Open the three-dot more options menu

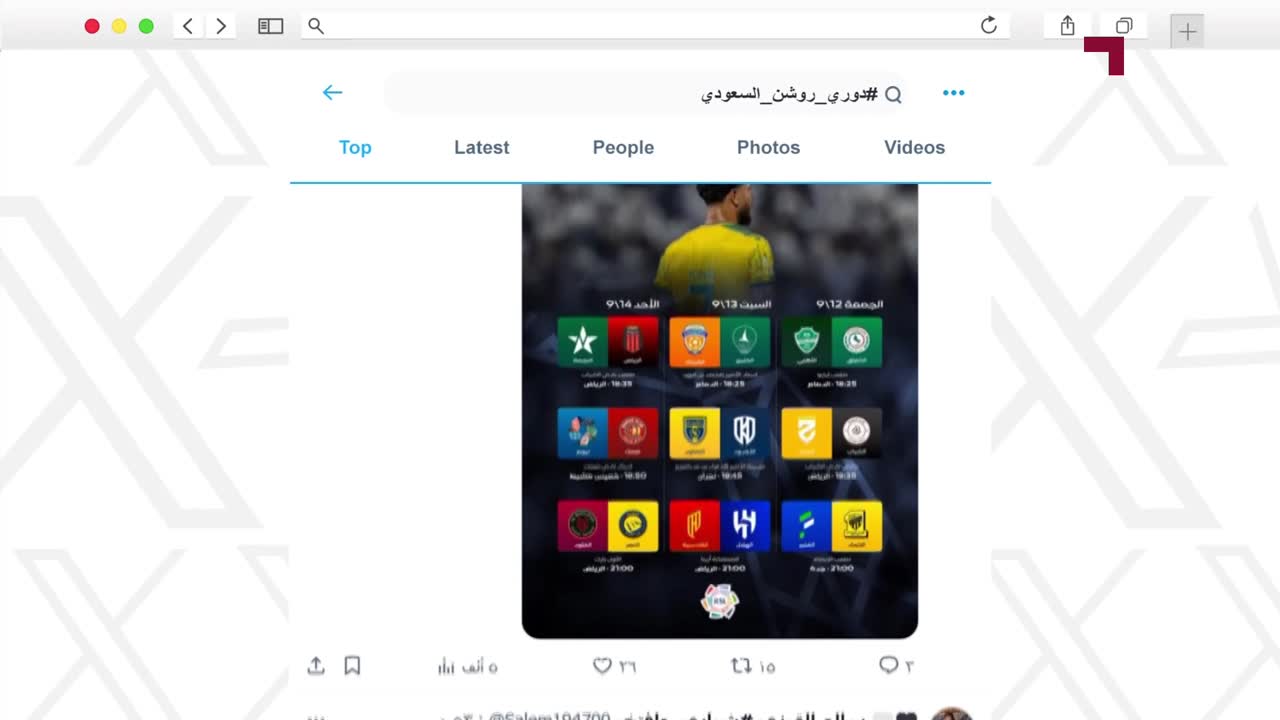[x=953, y=93]
